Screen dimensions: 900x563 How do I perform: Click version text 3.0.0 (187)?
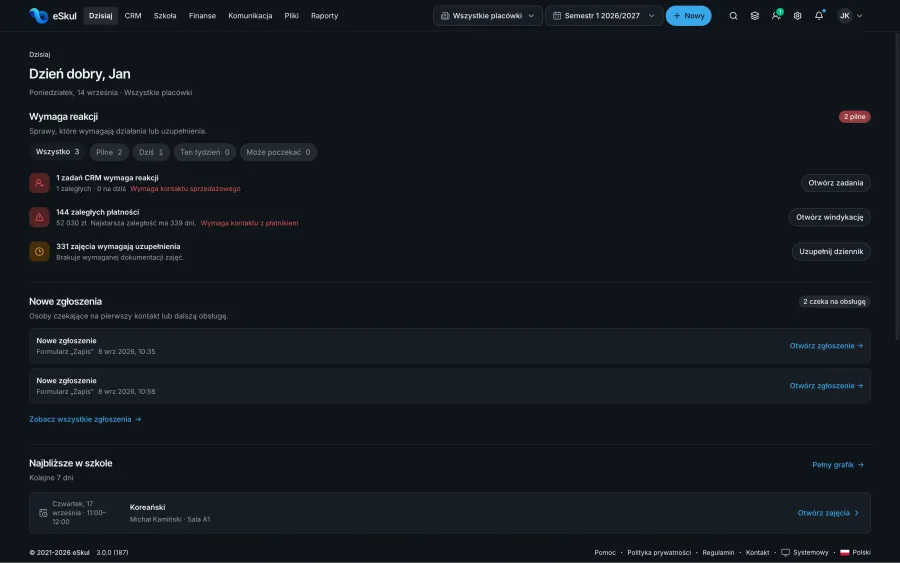click(112, 553)
